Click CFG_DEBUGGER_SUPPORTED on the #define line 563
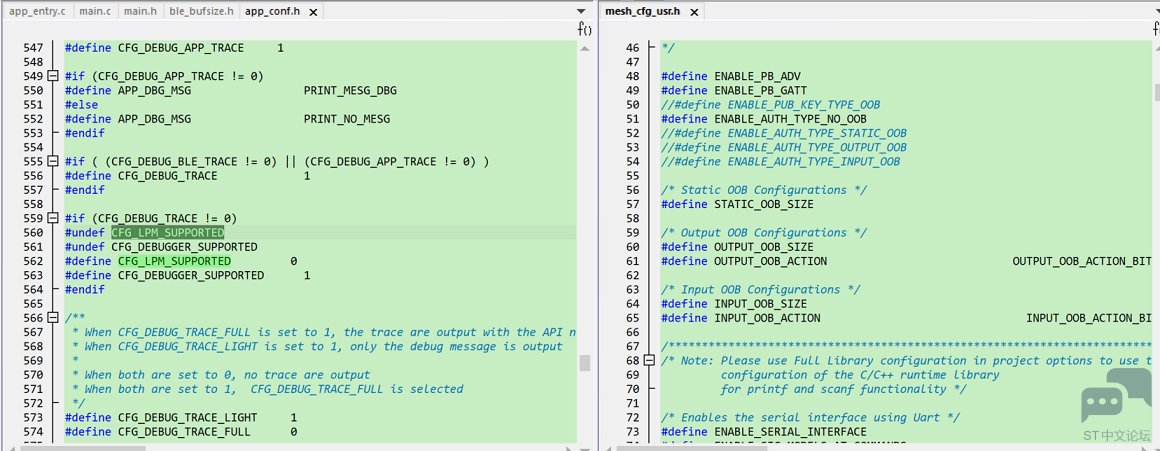 (191, 275)
